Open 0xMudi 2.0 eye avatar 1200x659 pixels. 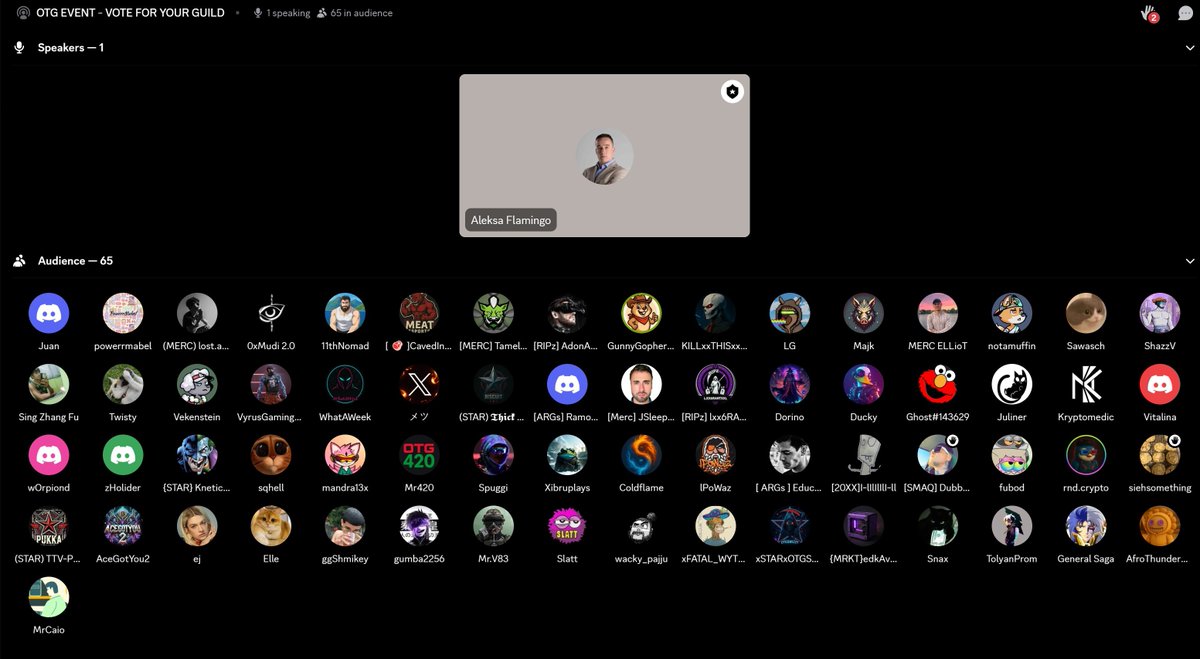(271, 313)
